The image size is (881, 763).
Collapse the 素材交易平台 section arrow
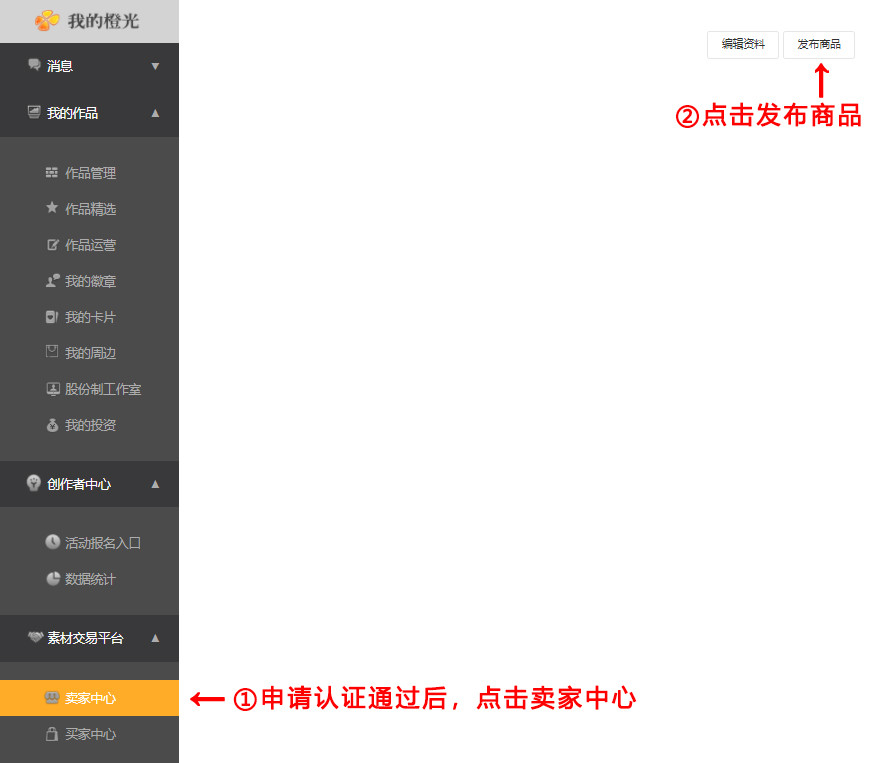click(x=155, y=638)
